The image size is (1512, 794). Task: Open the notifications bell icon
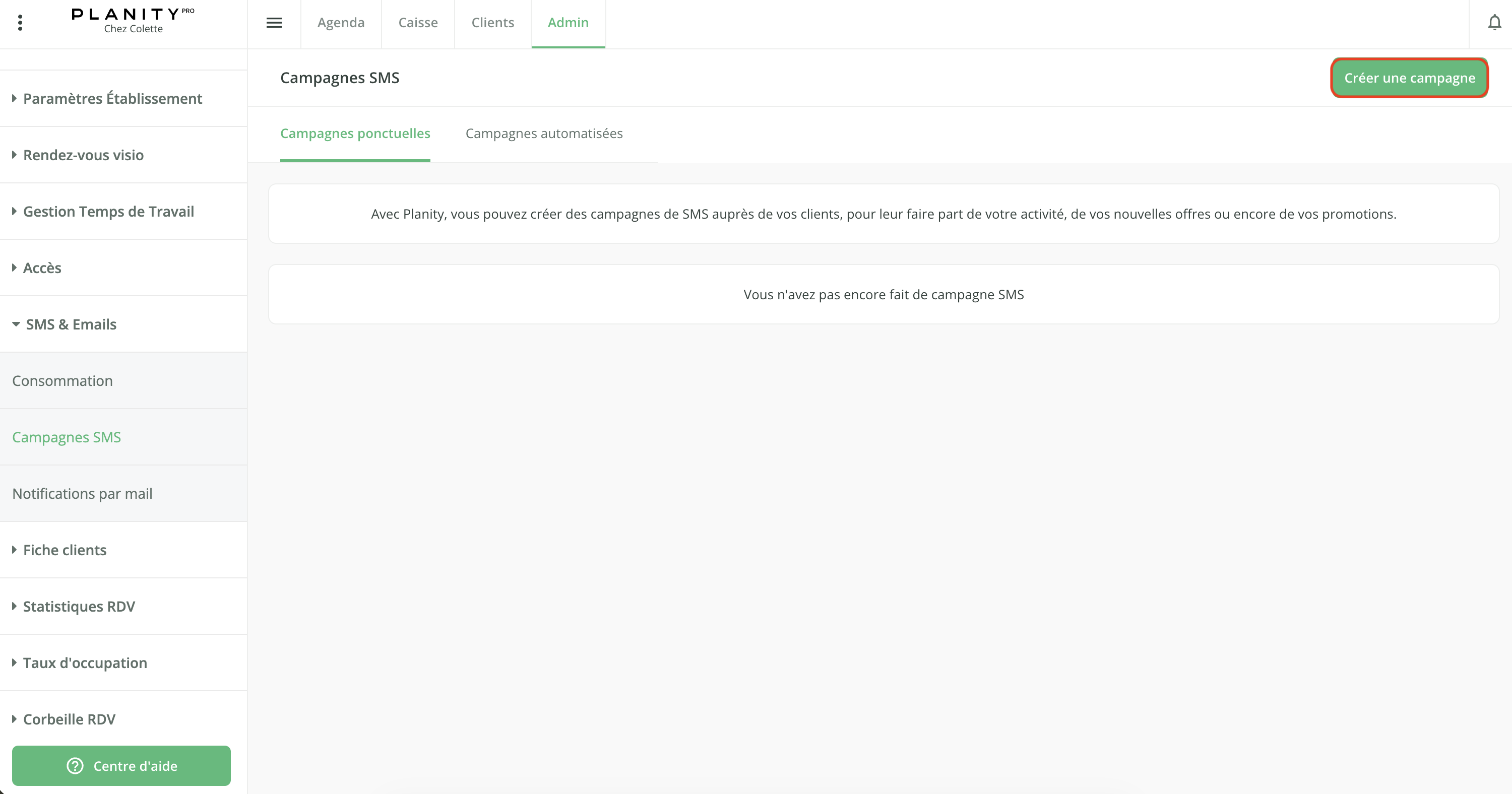click(1494, 23)
